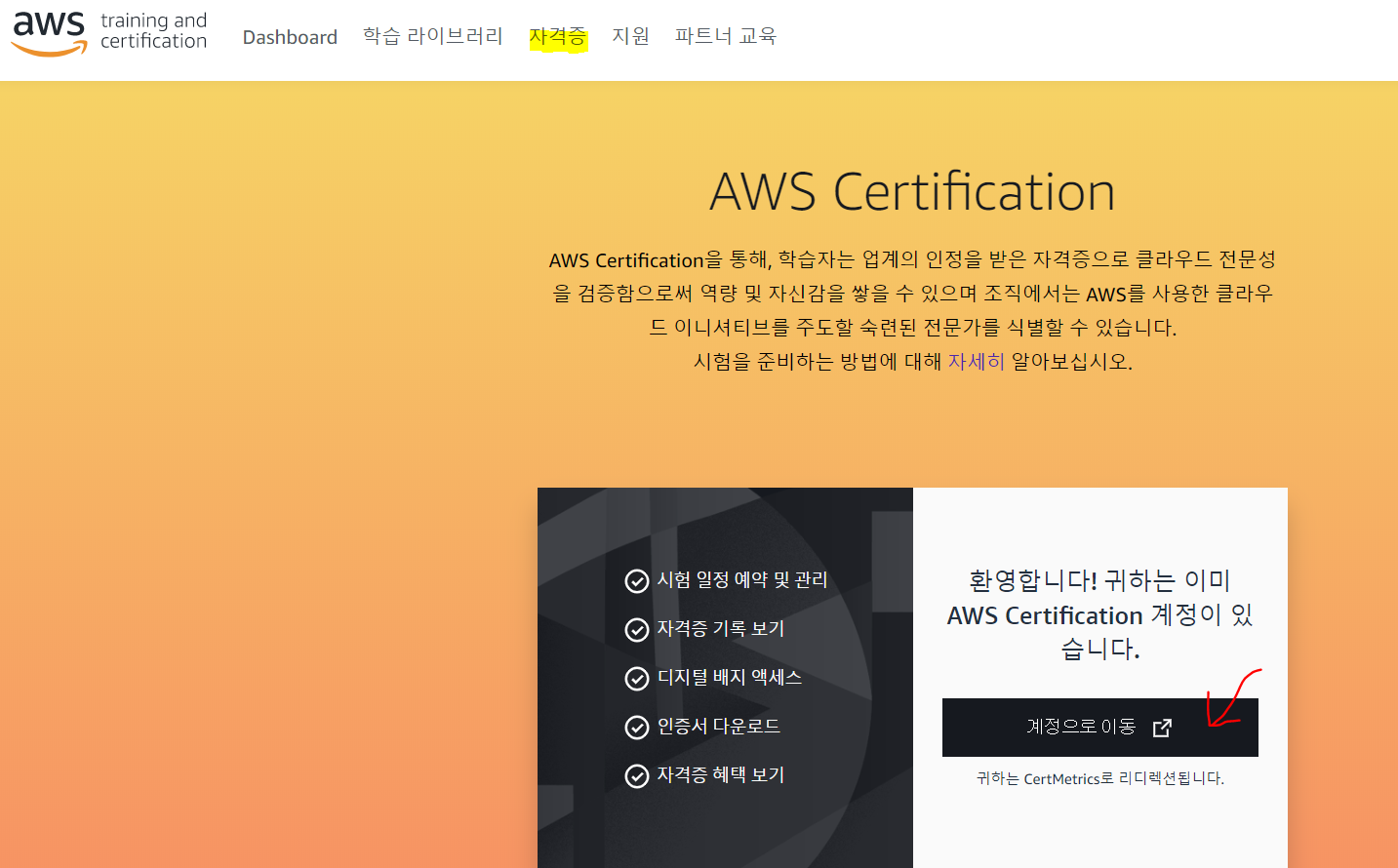Open the 학습 라이브러리 menu

(433, 36)
